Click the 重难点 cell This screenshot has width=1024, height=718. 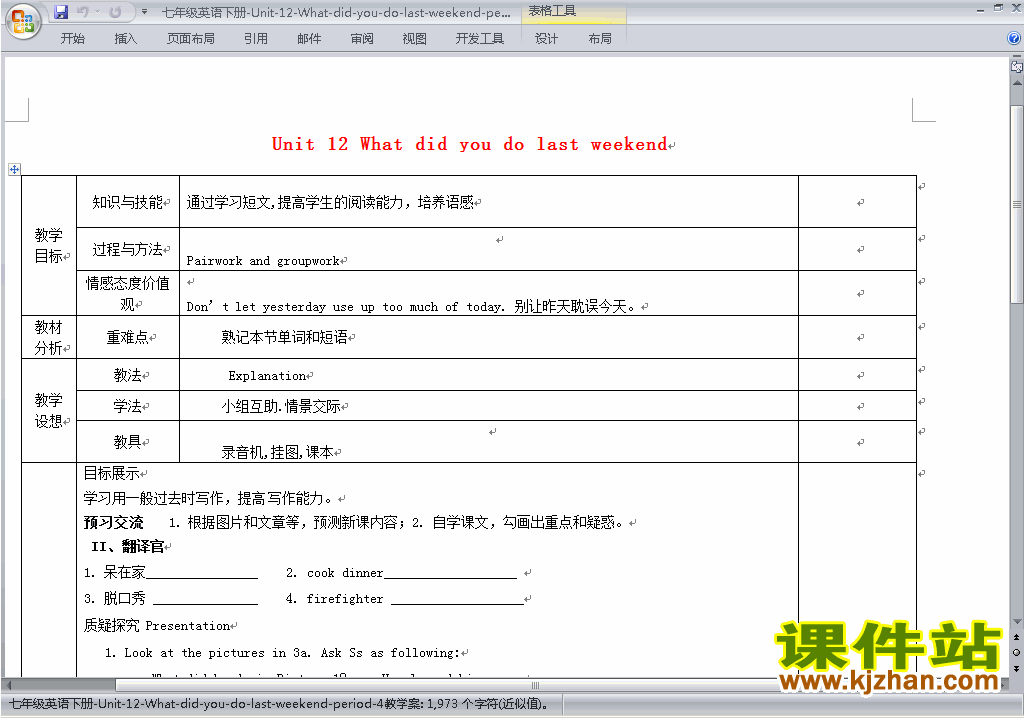(128, 337)
